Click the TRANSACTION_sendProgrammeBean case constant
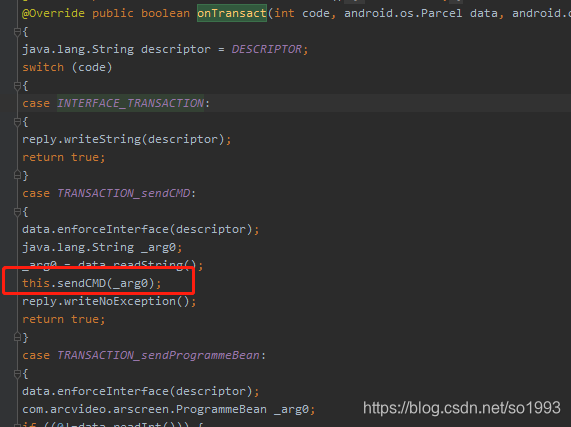The image size is (571, 427). (158, 355)
